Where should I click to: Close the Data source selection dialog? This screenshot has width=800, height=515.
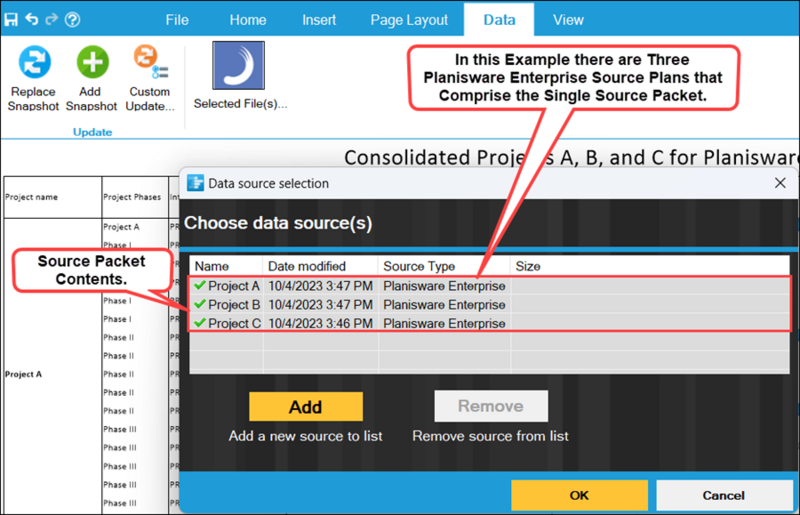780,183
